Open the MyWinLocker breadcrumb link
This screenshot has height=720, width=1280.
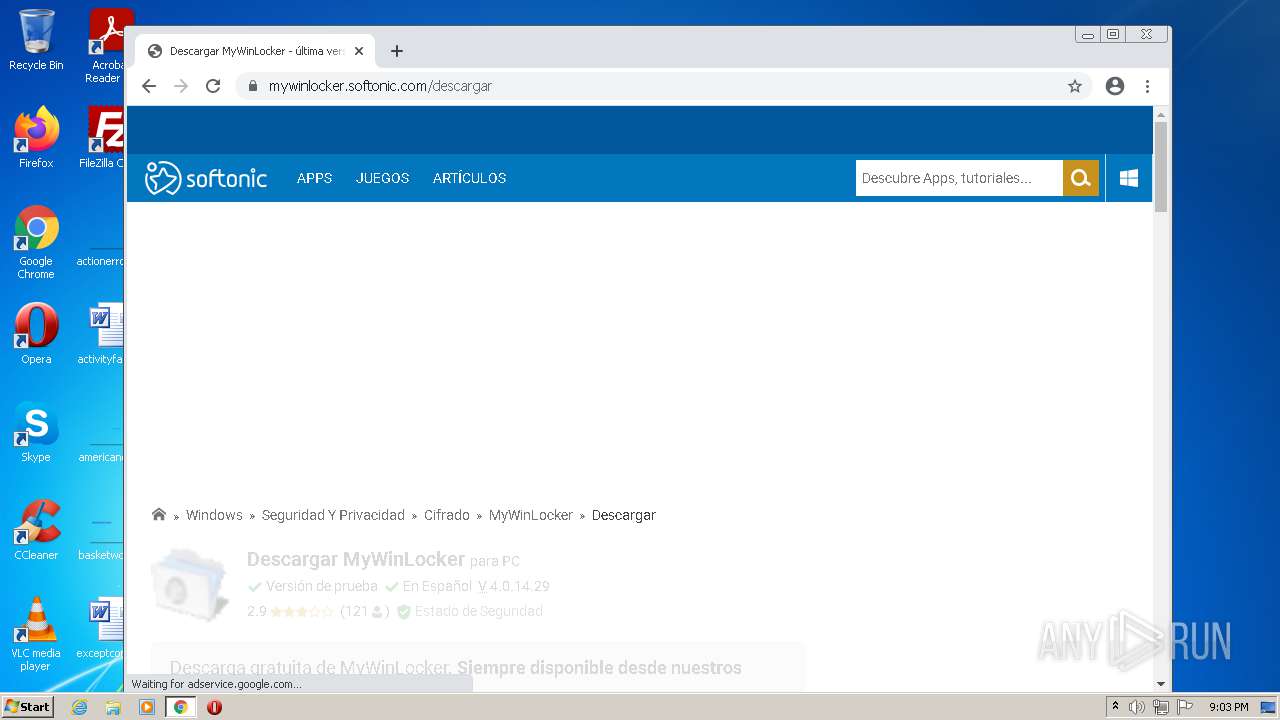pyautogui.click(x=531, y=515)
